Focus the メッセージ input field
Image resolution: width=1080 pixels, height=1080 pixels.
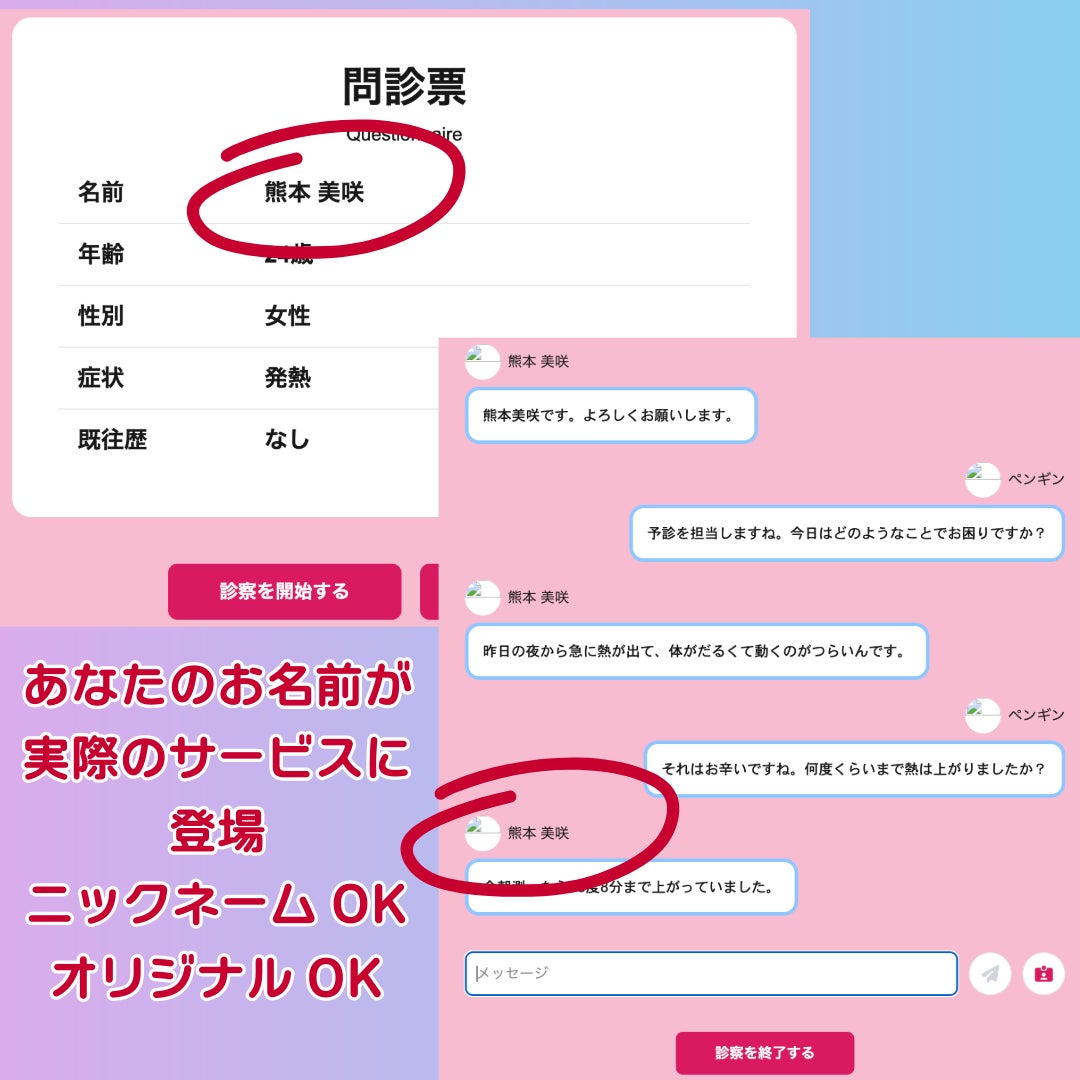click(x=711, y=973)
